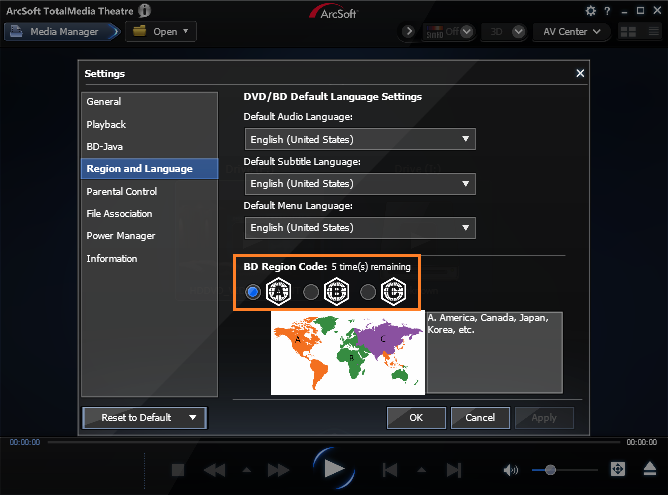
Task: Click the Previous chapter icon
Action: (390, 469)
